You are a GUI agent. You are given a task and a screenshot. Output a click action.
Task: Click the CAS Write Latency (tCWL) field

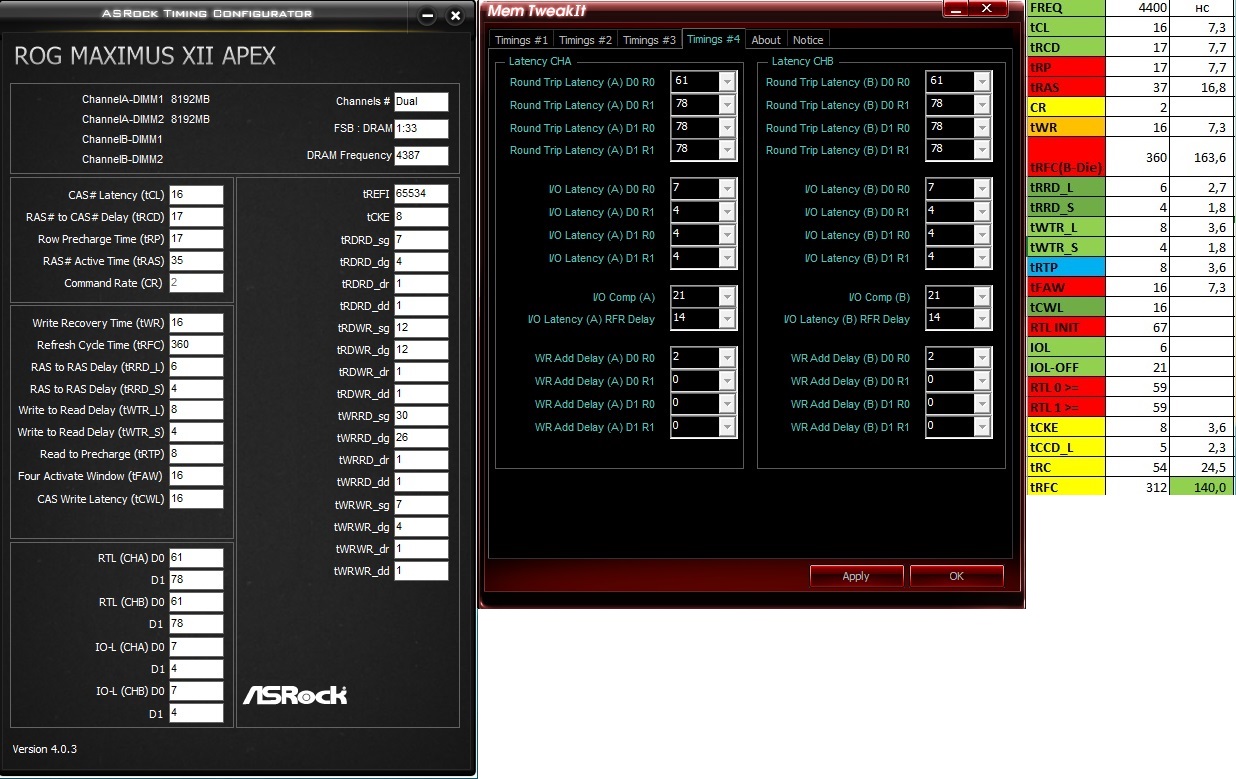[196, 499]
